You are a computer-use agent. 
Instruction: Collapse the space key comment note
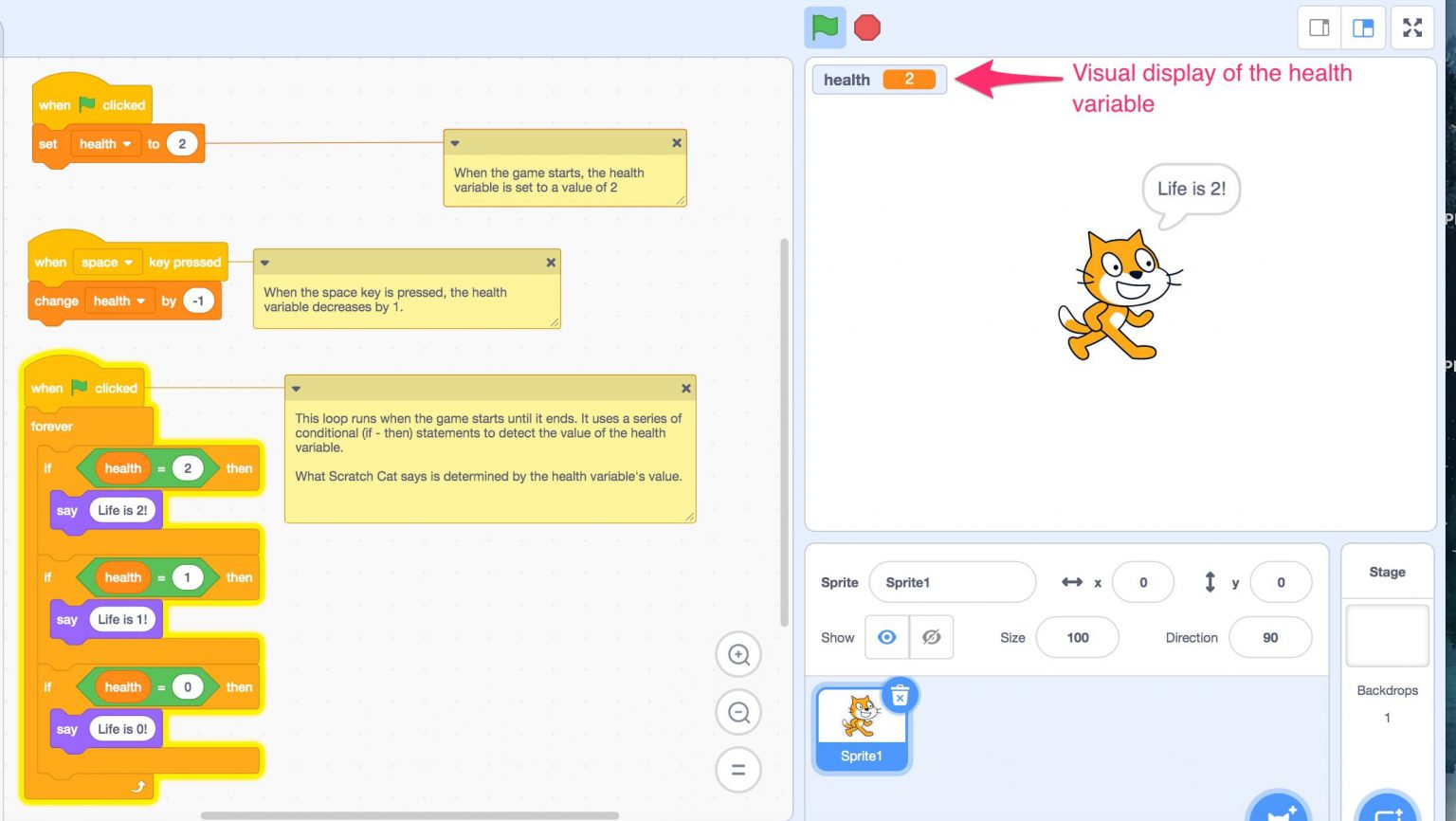click(x=265, y=263)
